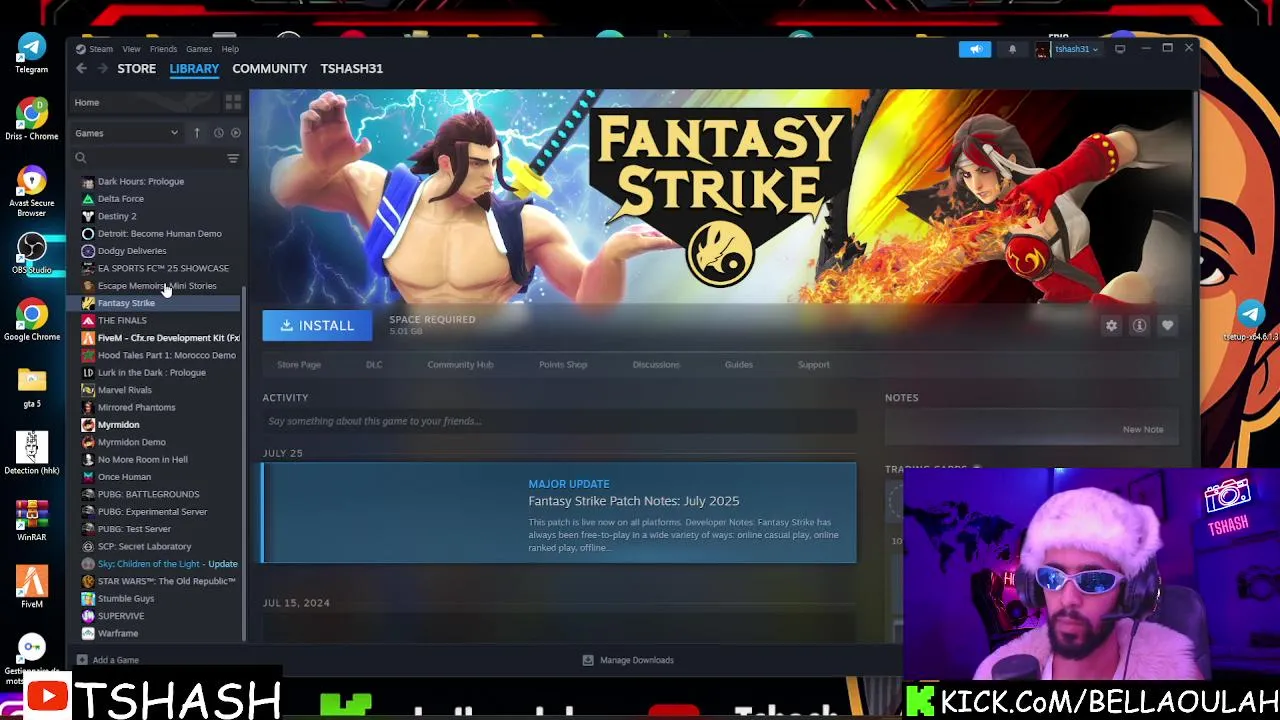Screen dimensions: 1280x720
Task: Select Dark Hours: Prologue in library
Action: [140, 181]
